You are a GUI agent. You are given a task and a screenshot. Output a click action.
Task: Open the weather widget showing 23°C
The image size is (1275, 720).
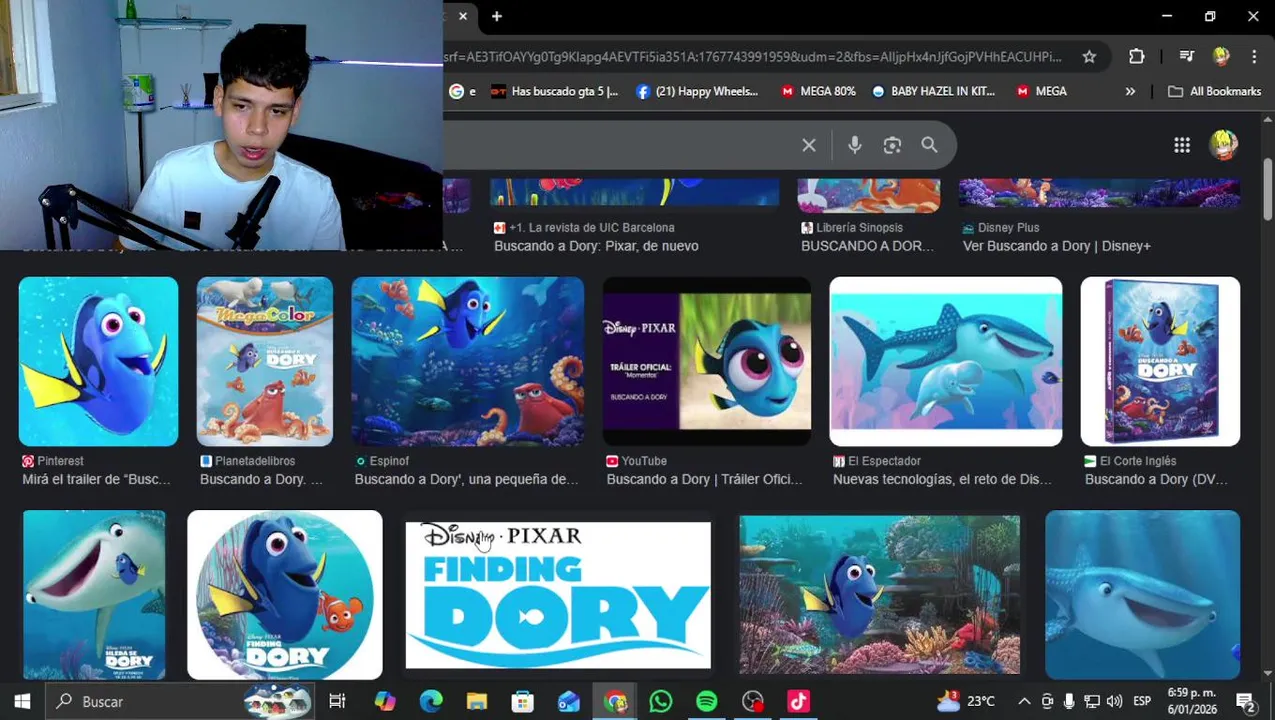click(966, 701)
